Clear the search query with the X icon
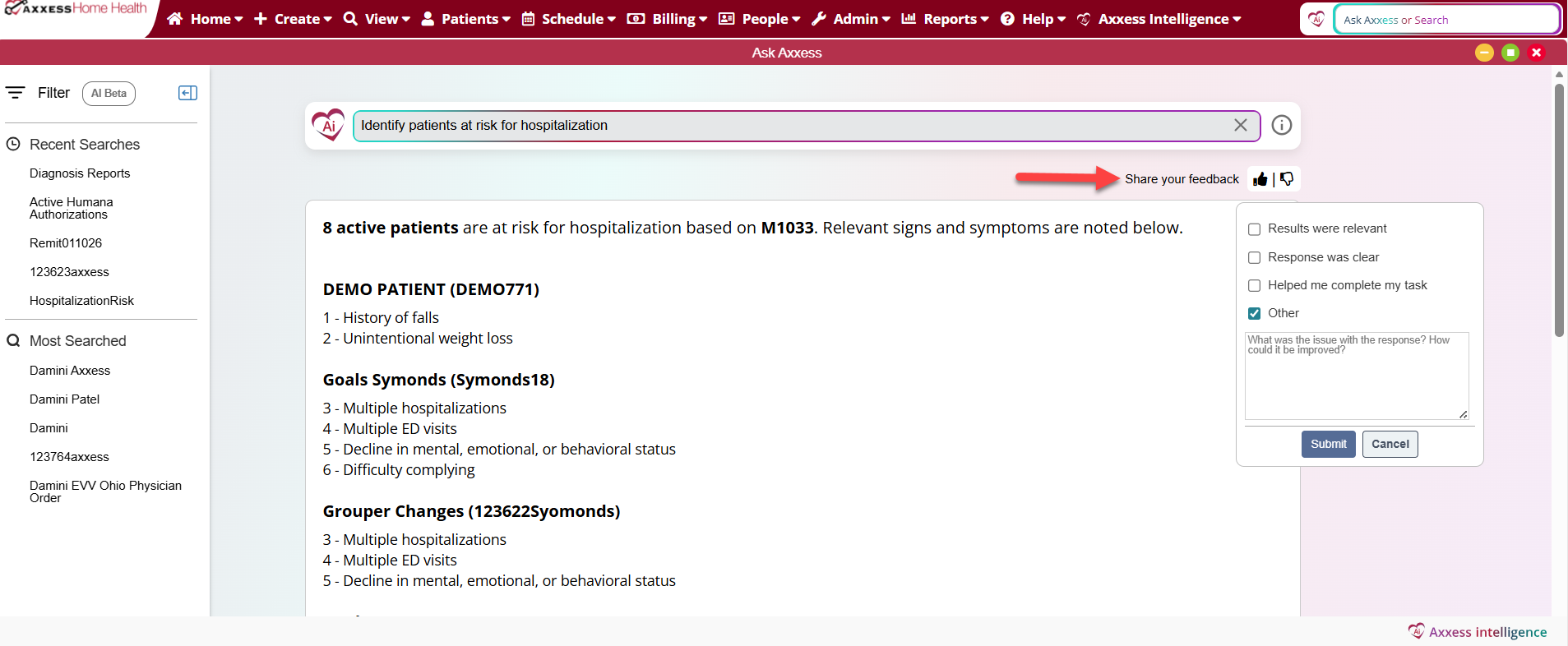The image size is (1568, 646). [x=1240, y=125]
